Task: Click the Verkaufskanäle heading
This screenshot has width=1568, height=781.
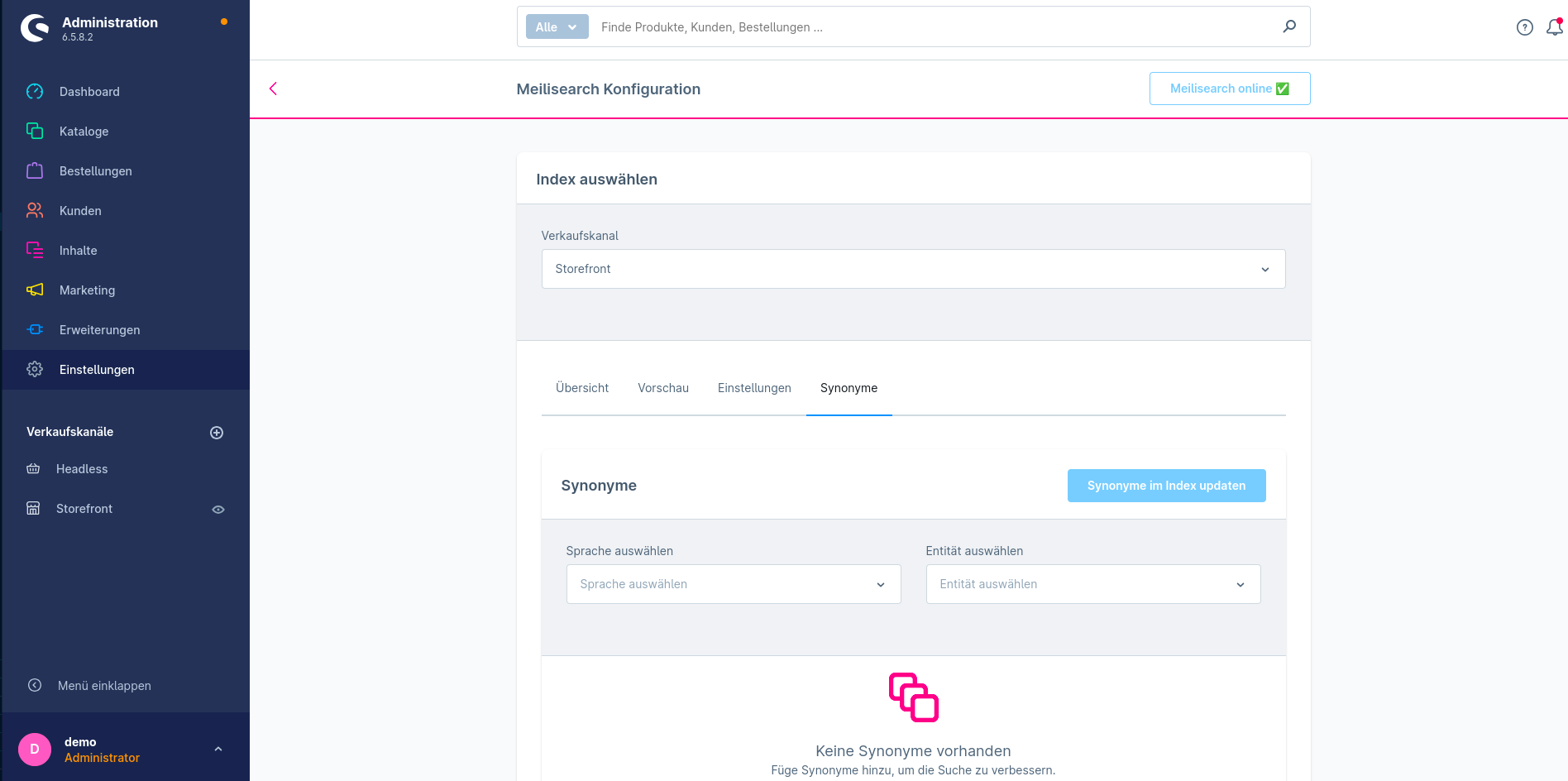Action: [70, 432]
